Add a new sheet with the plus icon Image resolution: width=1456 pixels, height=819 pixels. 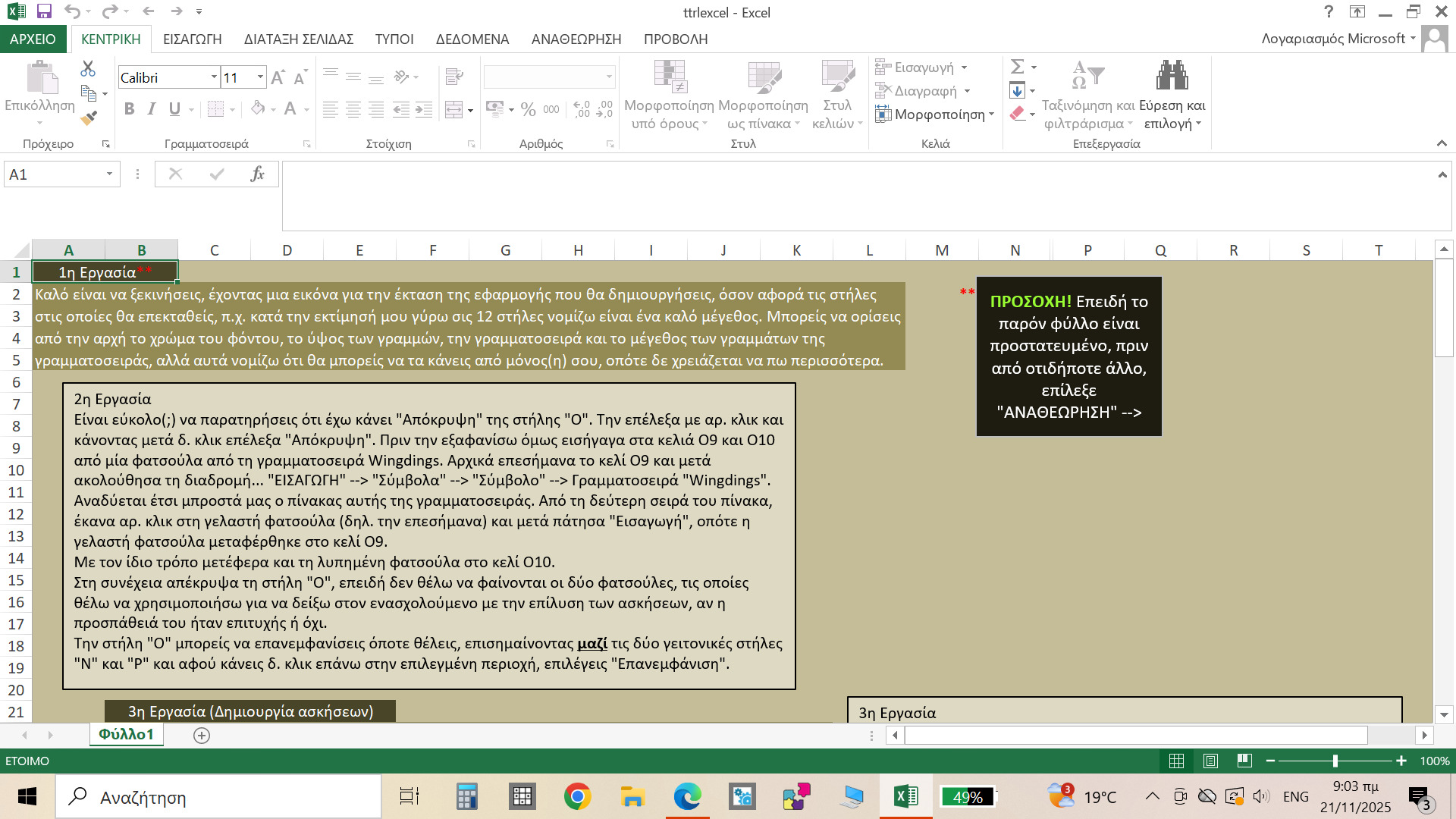click(202, 735)
